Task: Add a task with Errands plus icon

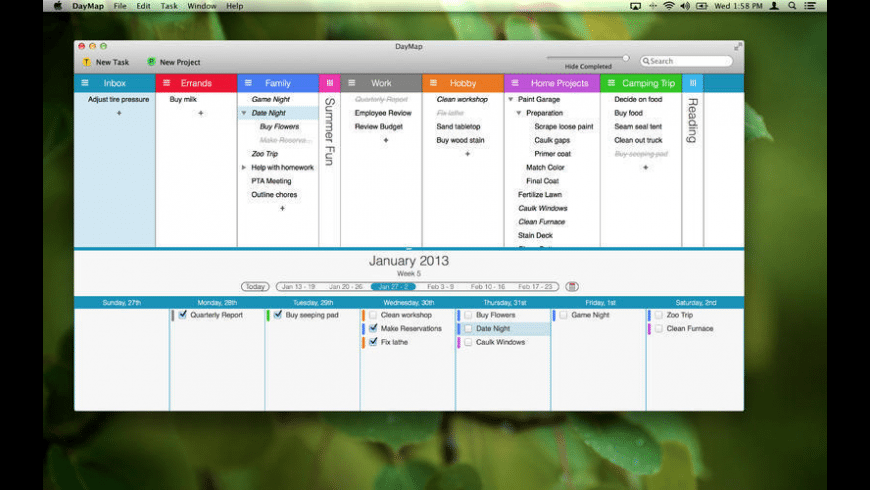Action: tap(201, 113)
